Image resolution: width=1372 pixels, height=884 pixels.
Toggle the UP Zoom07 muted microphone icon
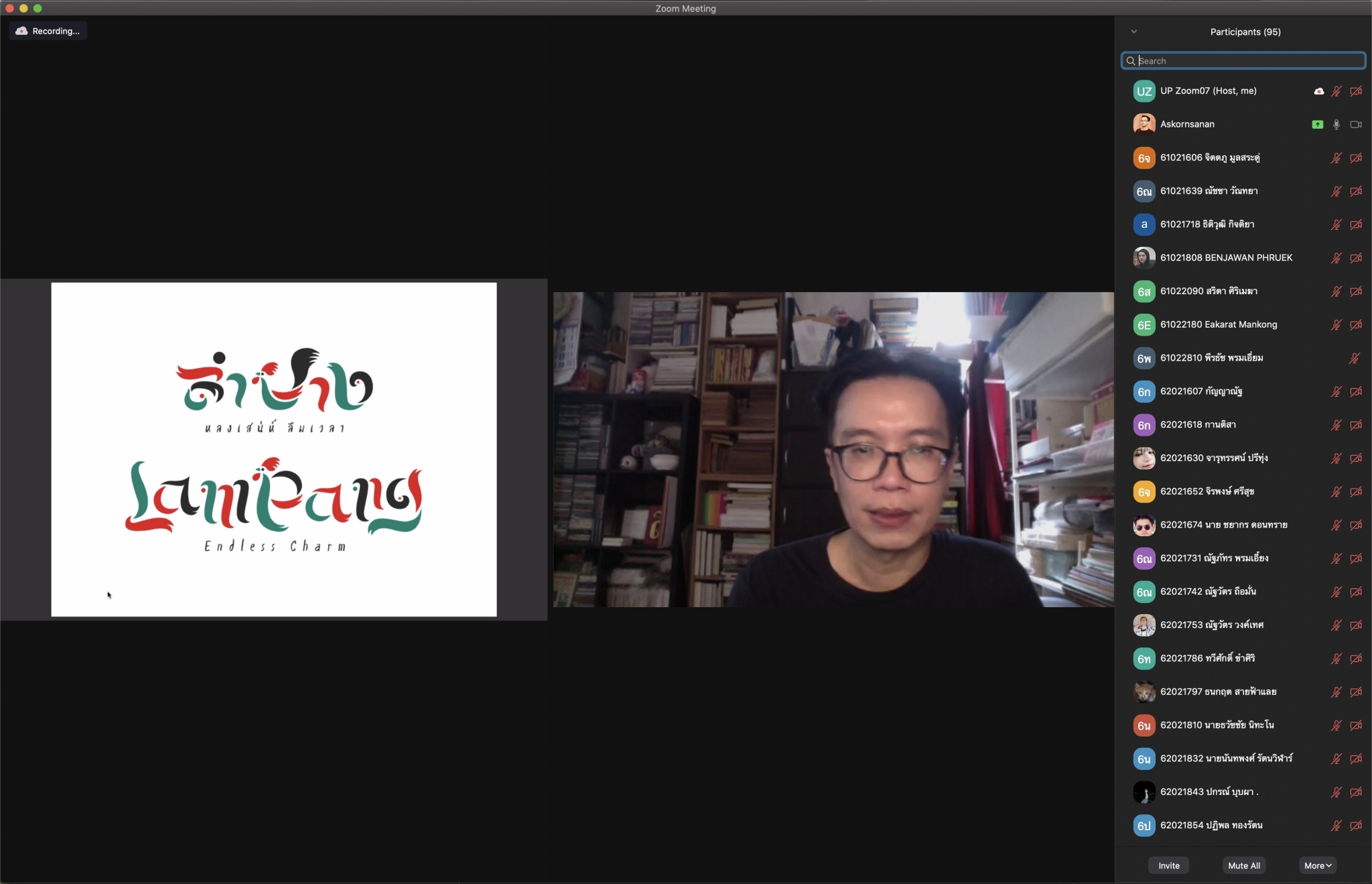pos(1336,91)
